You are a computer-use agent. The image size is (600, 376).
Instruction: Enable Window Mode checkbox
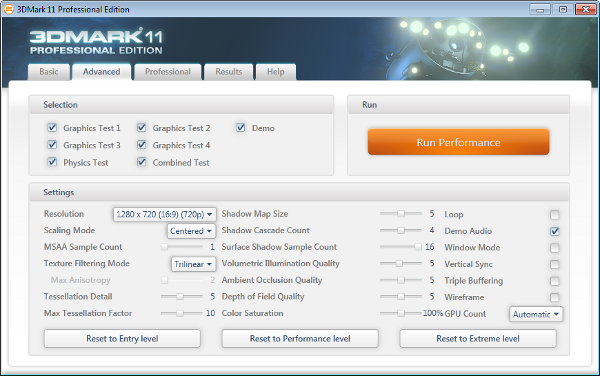[554, 248]
